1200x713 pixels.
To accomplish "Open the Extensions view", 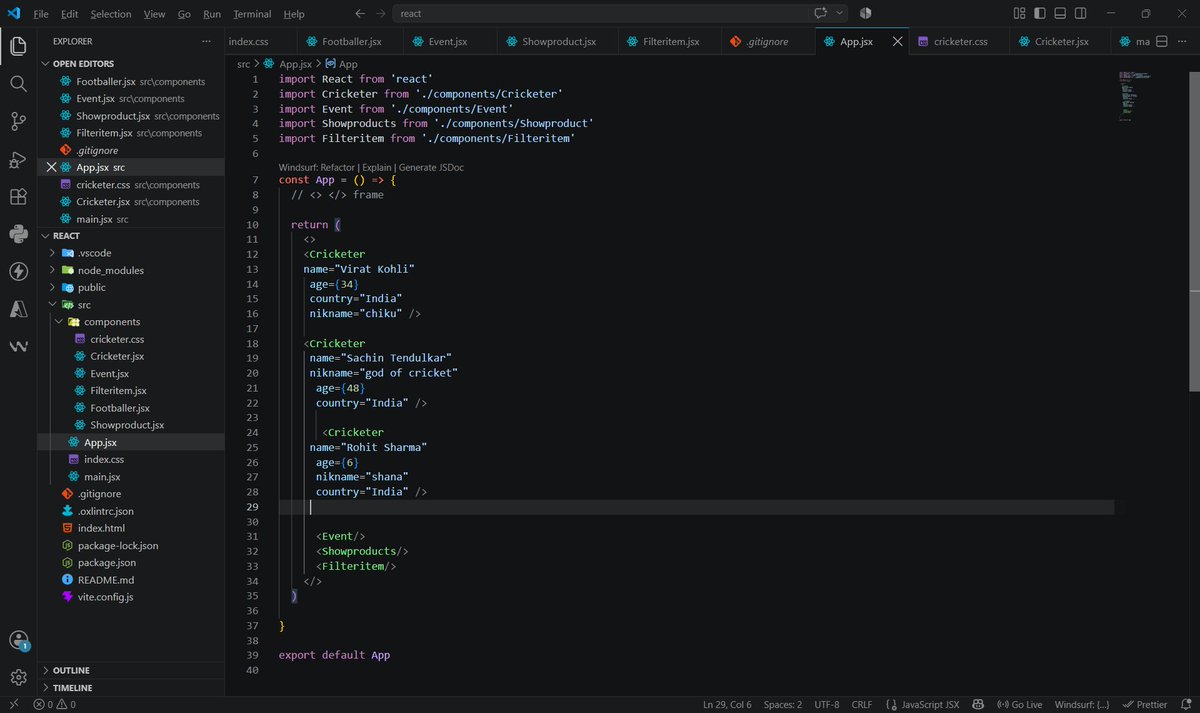I will (18, 197).
